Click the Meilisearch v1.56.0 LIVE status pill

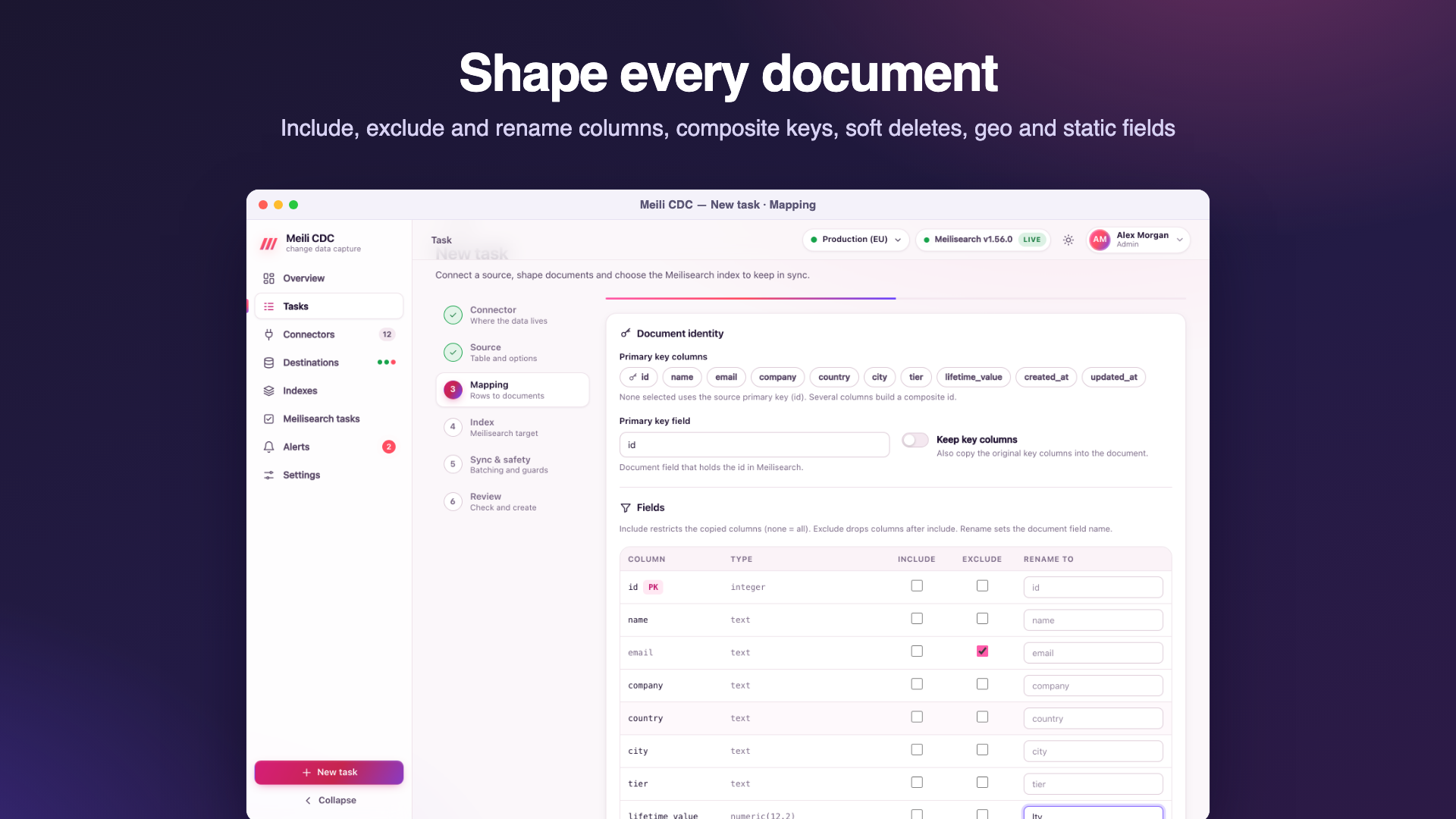983,240
